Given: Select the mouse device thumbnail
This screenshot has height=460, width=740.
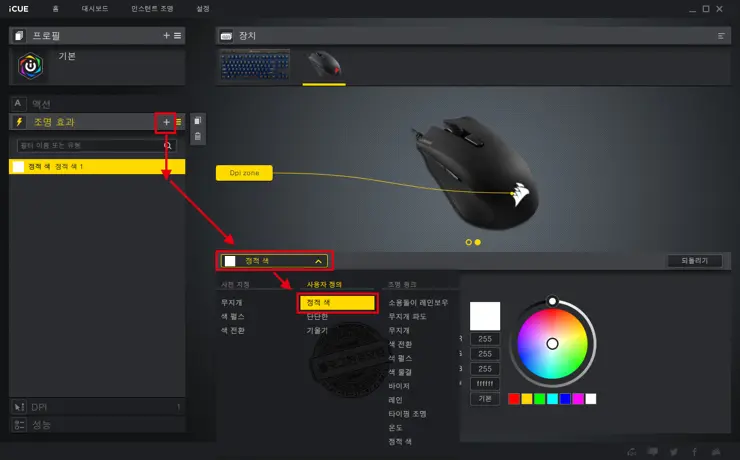Looking at the screenshot, I should click(x=324, y=65).
